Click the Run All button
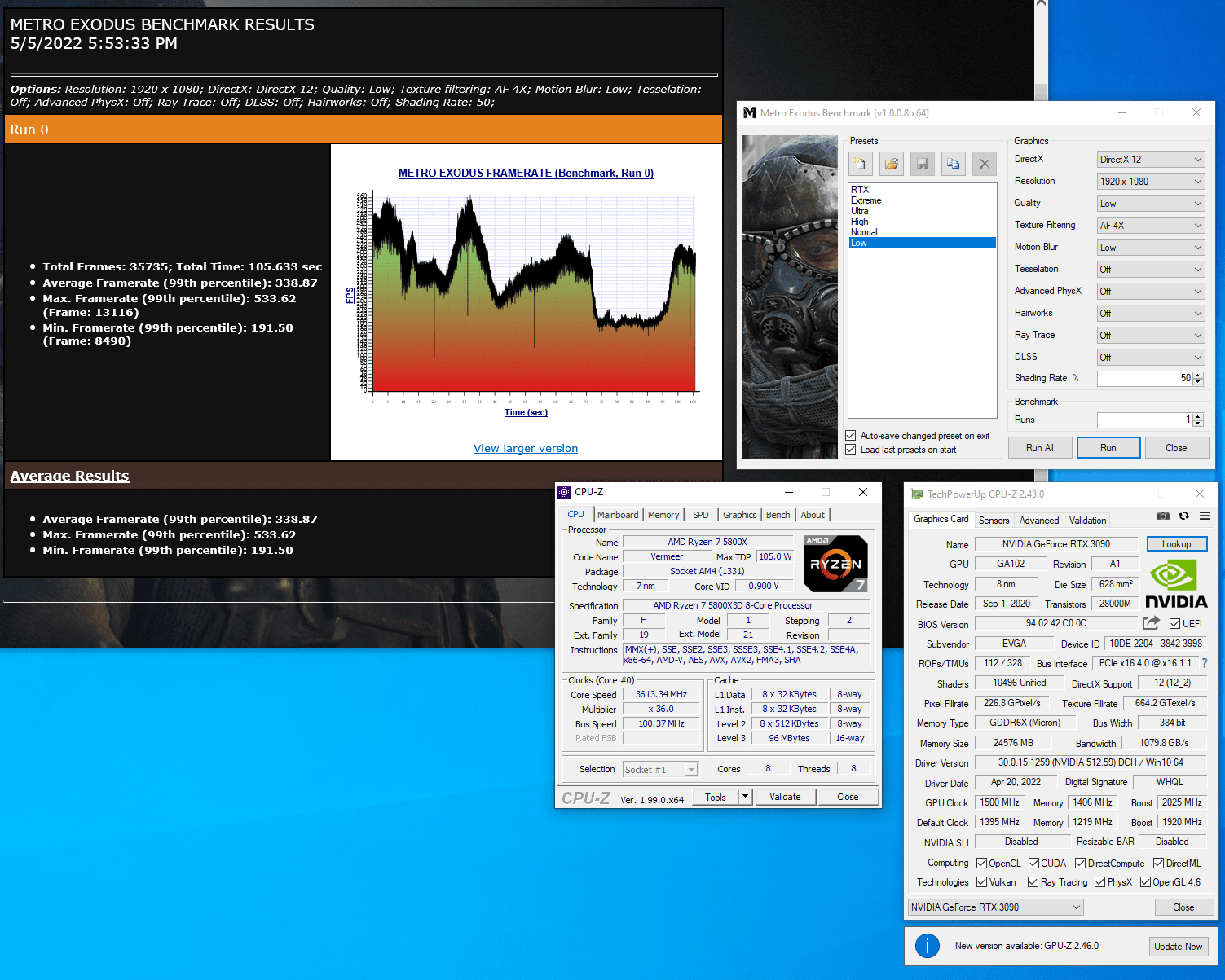1225x980 pixels. pos(1040,448)
